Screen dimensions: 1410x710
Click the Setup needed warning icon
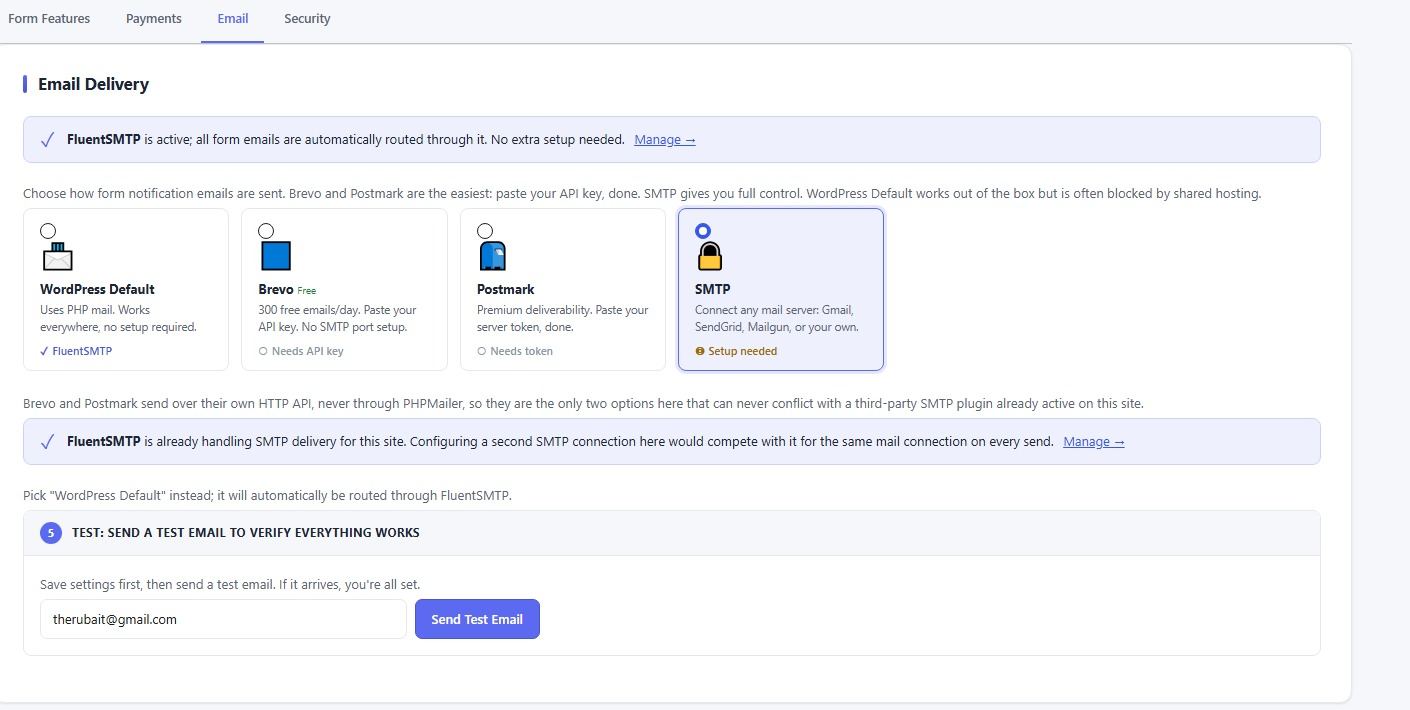pos(700,351)
